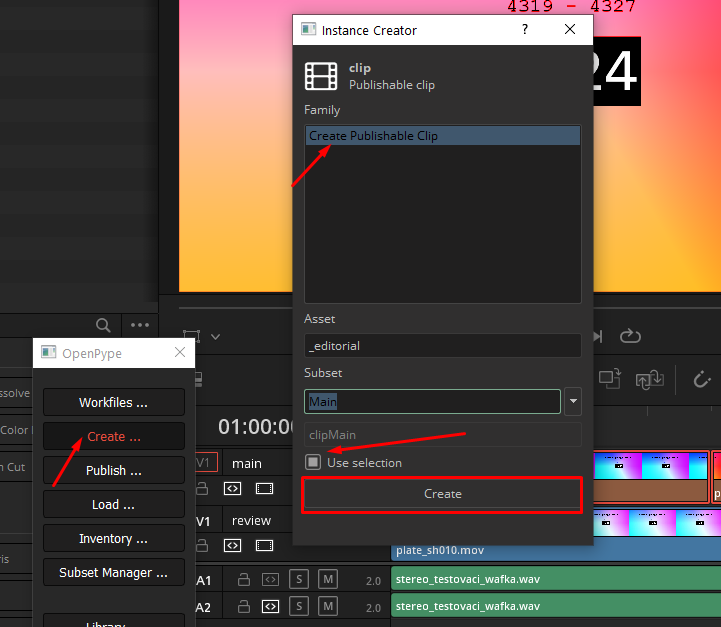Select Create Publishable Clip family item
The width and height of the screenshot is (721, 627).
point(442,136)
